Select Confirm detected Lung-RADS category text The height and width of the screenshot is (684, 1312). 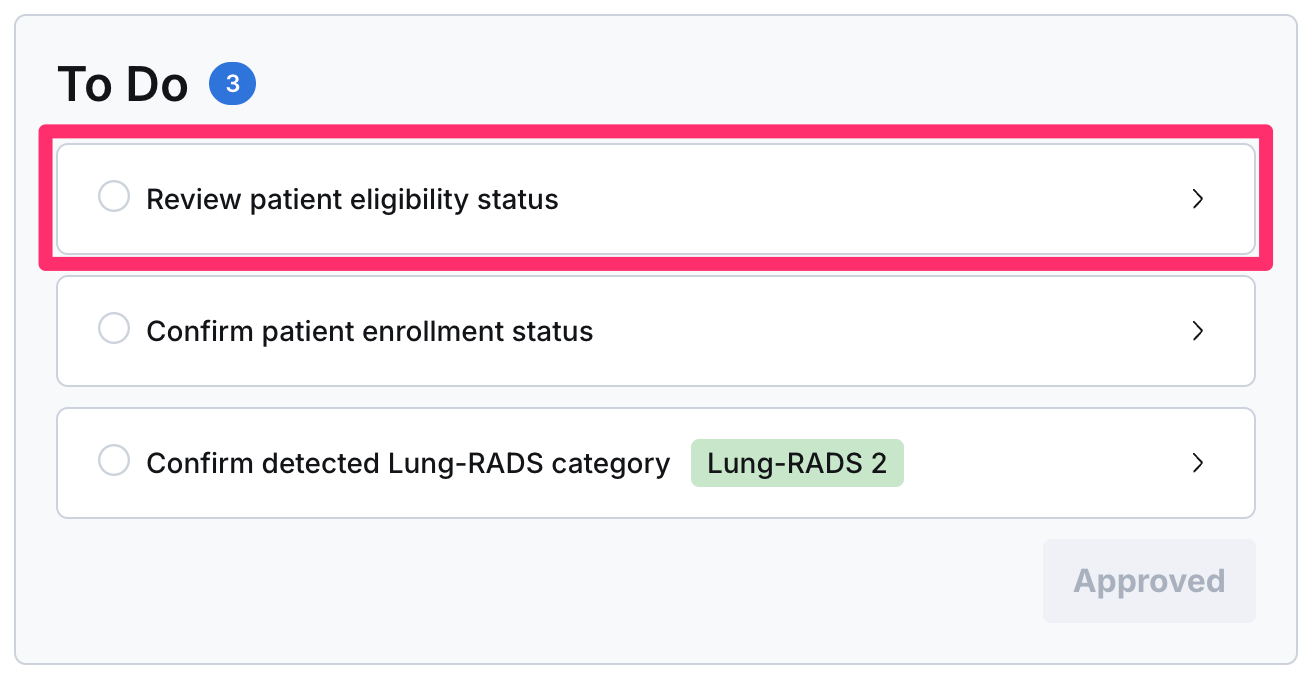point(408,463)
